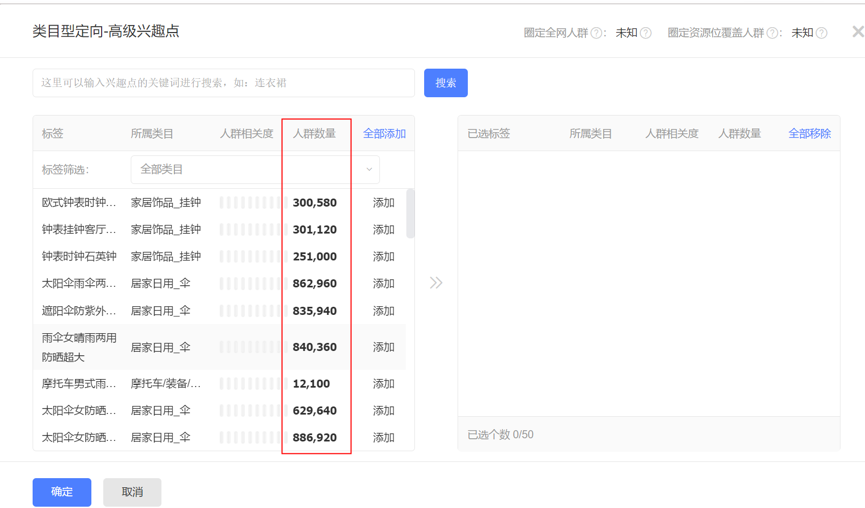
Task: Click the double-arrow transfer icon between lists
Action: click(436, 283)
